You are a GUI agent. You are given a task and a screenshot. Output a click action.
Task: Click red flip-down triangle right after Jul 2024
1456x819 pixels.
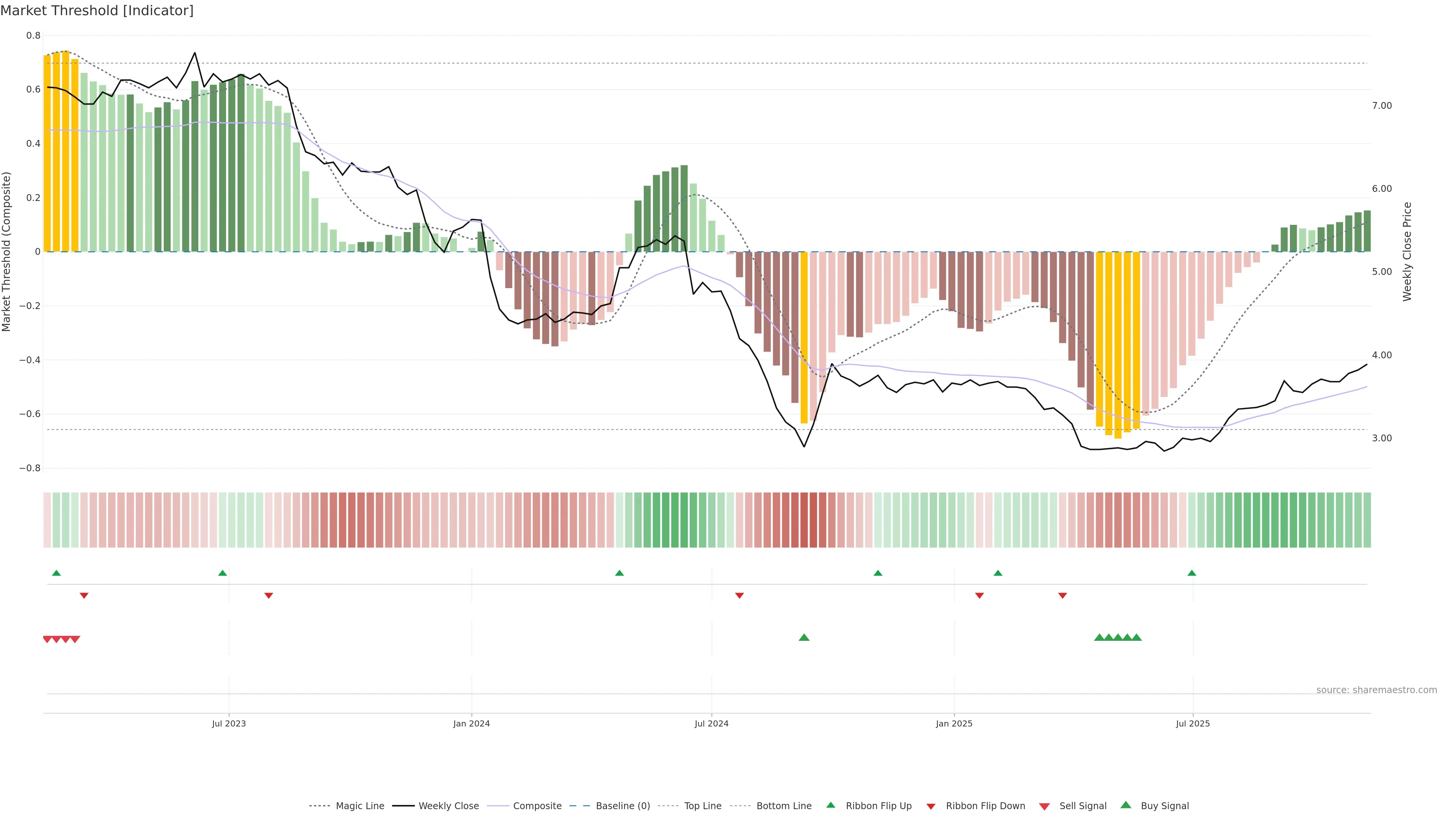coord(739,596)
